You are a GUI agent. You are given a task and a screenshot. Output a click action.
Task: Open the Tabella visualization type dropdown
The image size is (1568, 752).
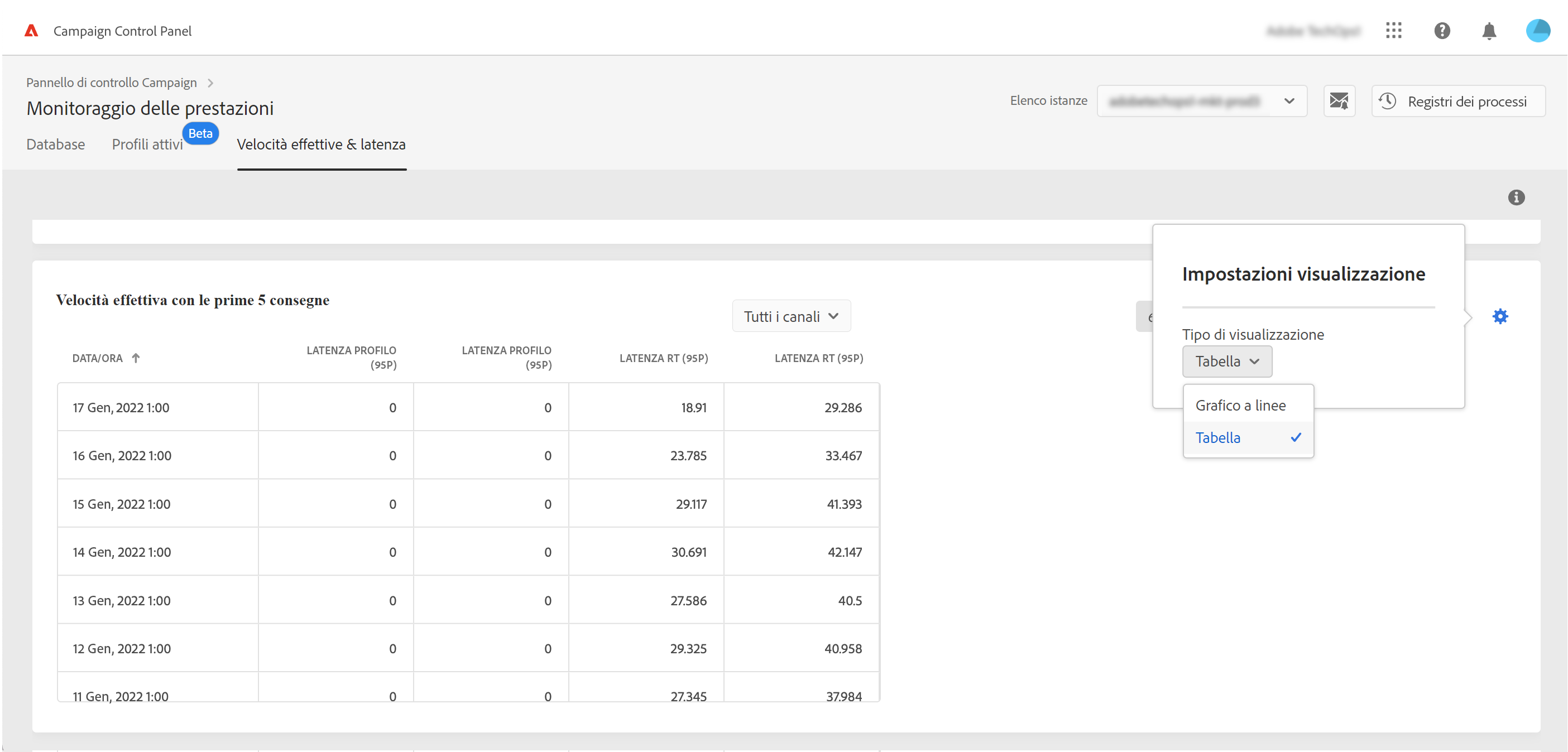point(1226,361)
